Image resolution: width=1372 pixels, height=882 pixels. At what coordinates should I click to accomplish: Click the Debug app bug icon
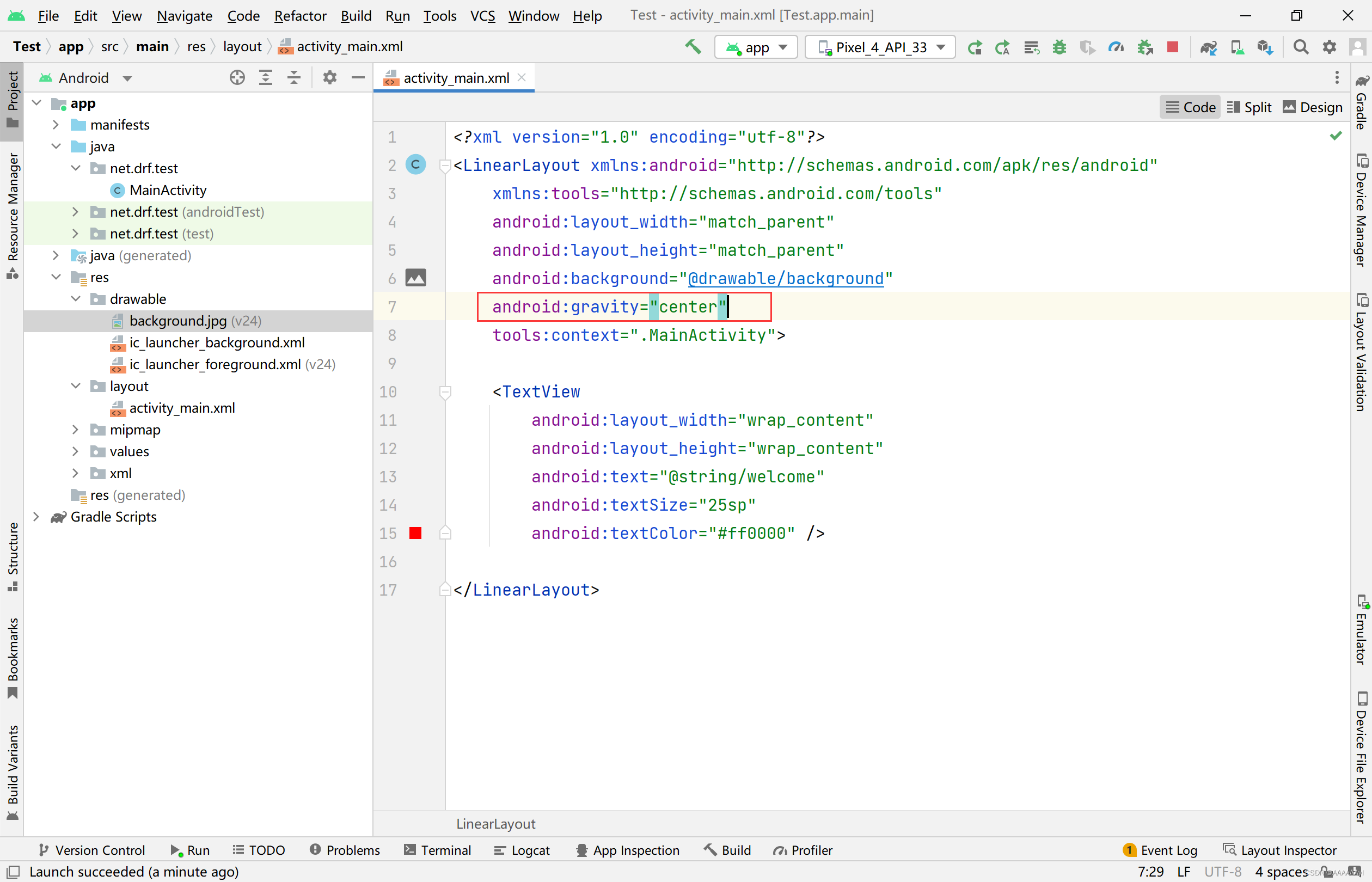[1059, 47]
